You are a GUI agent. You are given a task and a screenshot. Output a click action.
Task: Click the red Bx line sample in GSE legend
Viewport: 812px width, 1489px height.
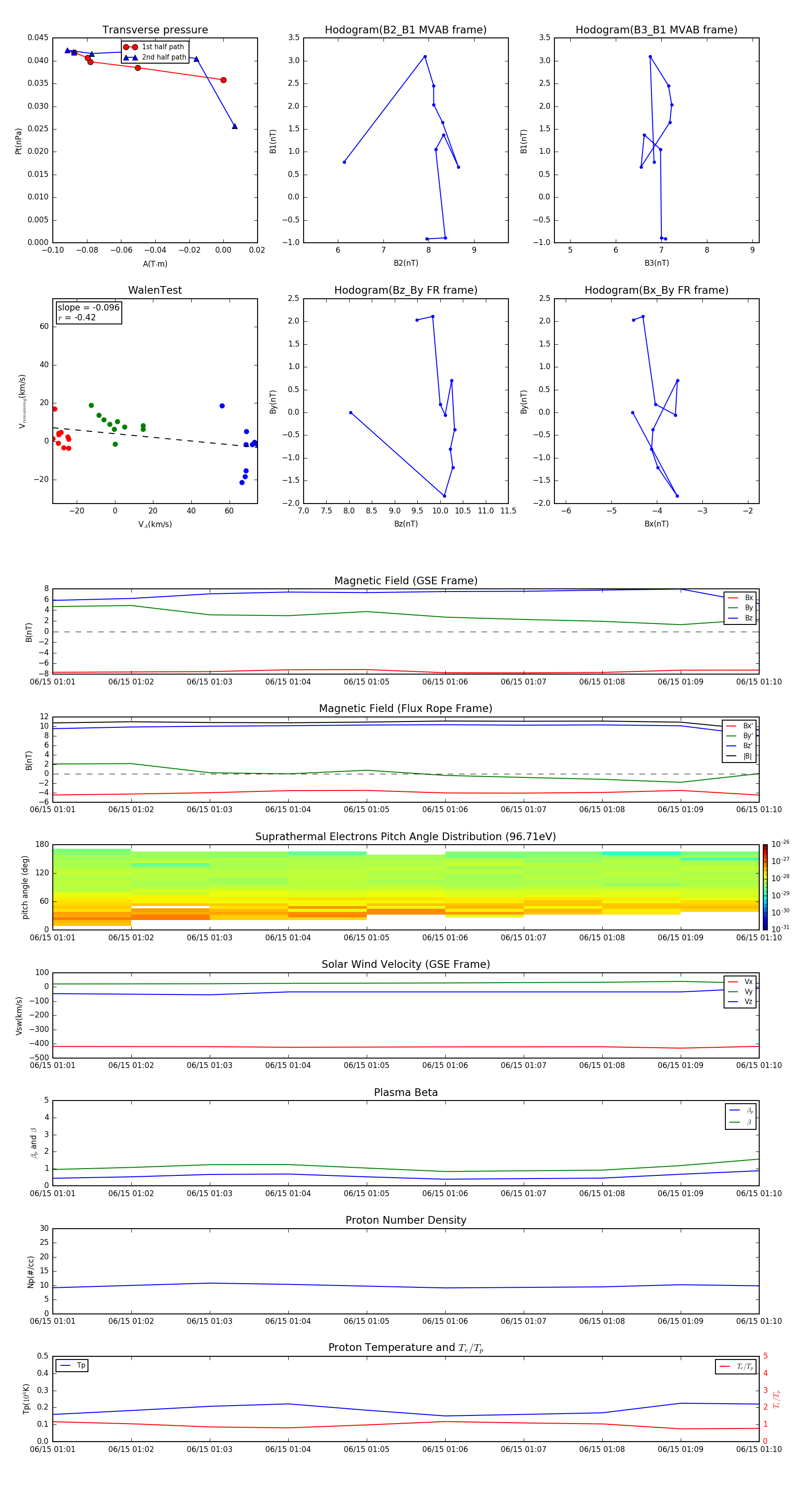(733, 598)
